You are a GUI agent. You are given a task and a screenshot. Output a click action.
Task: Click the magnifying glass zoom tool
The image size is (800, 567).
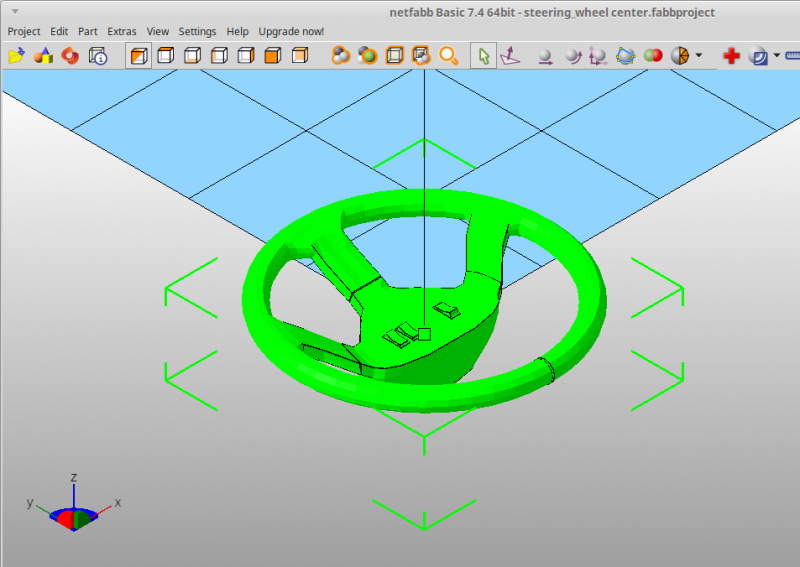click(448, 55)
